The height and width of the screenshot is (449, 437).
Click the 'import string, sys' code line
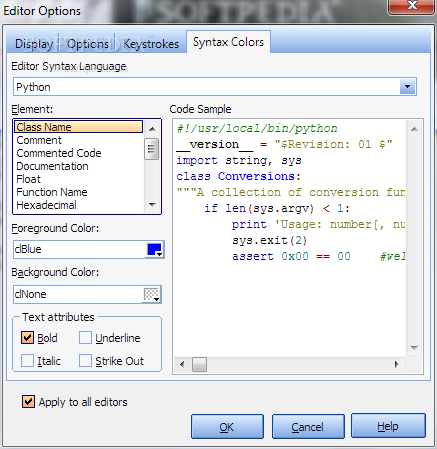[239, 160]
